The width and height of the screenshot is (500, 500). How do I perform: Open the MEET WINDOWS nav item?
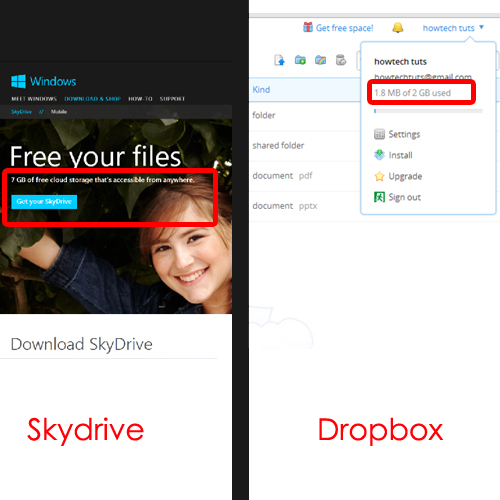(x=34, y=99)
